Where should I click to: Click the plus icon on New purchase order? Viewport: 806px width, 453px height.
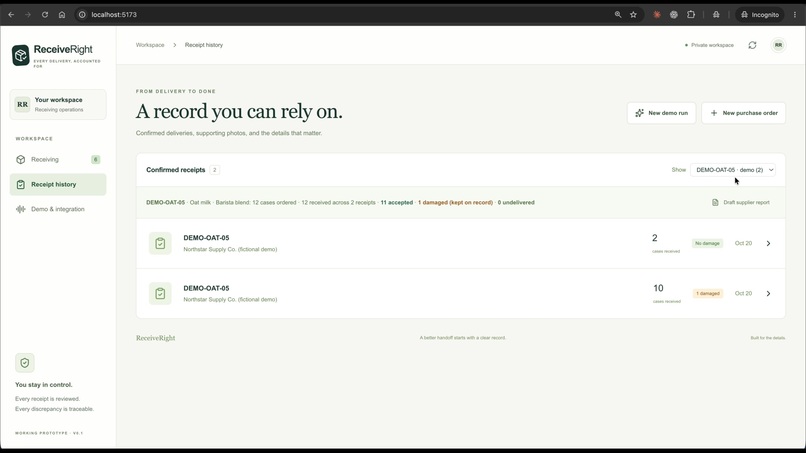coord(713,113)
